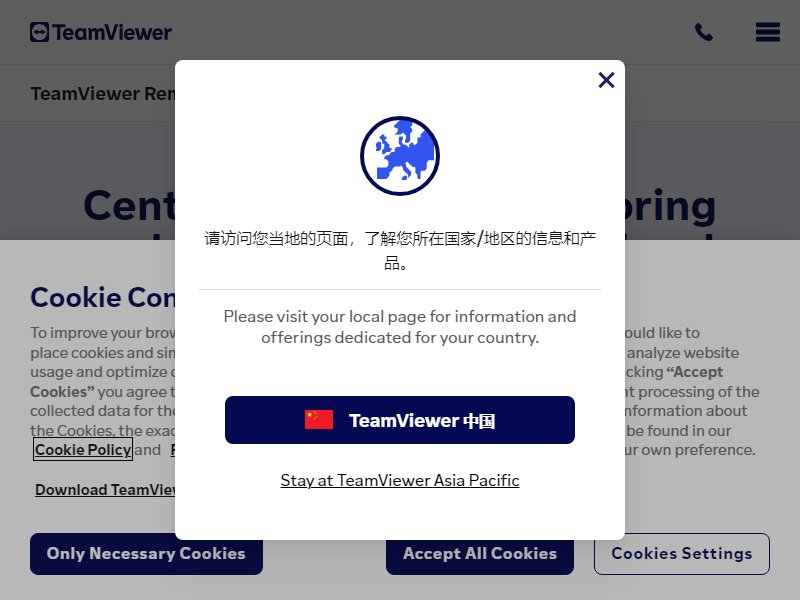
Task: Close the region selection dialog
Action: pos(606,80)
